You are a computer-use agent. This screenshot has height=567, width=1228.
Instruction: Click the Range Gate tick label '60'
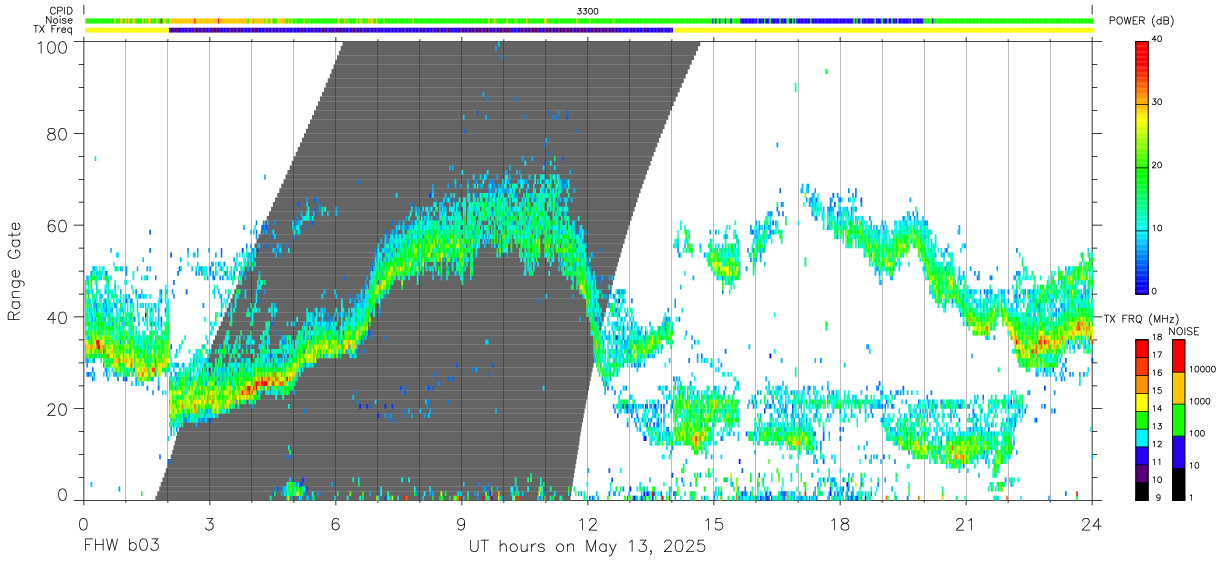[x=59, y=225]
